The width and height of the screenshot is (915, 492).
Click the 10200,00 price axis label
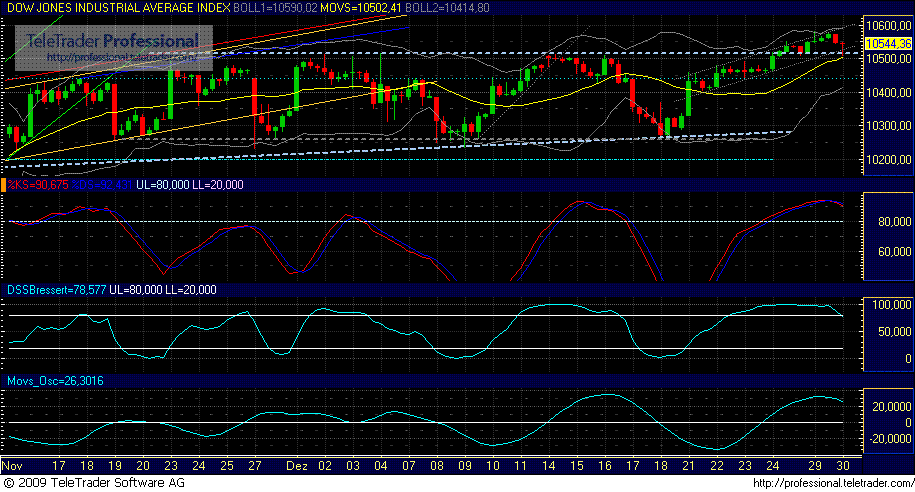click(x=888, y=160)
